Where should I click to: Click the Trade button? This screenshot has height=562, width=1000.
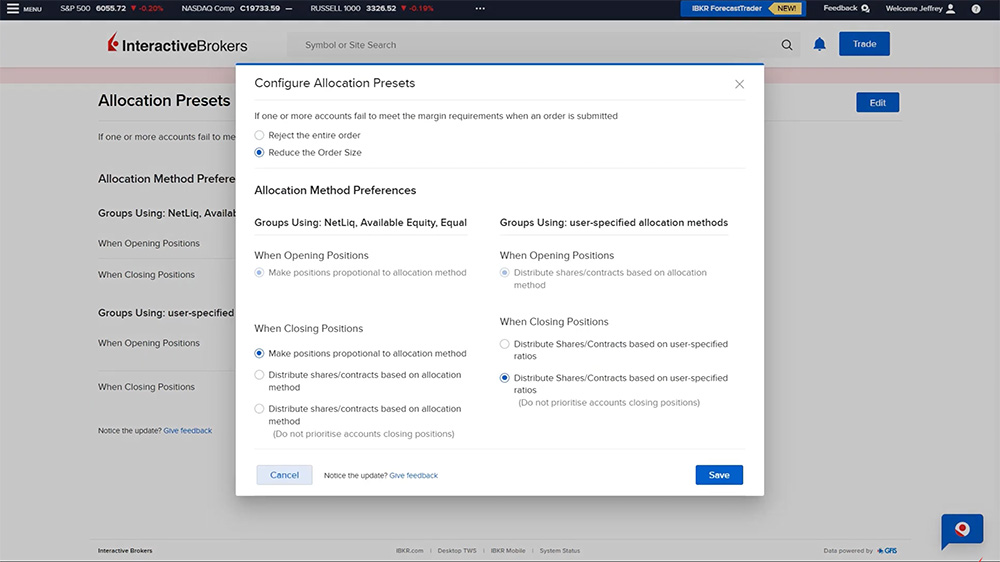864,44
